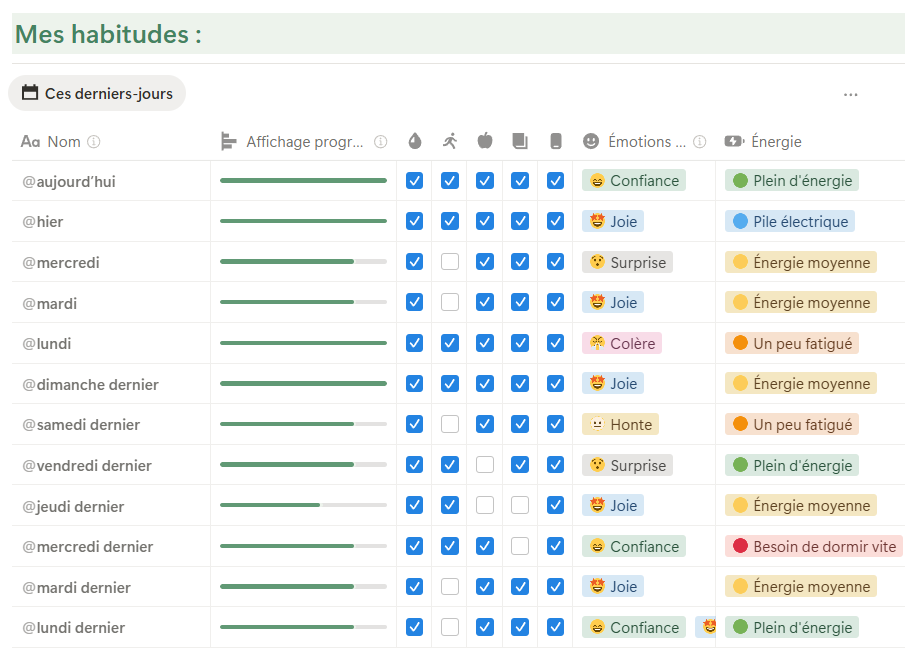Check running checkbox for @mardi
This screenshot has width=912, height=648.
pyautogui.click(x=450, y=302)
